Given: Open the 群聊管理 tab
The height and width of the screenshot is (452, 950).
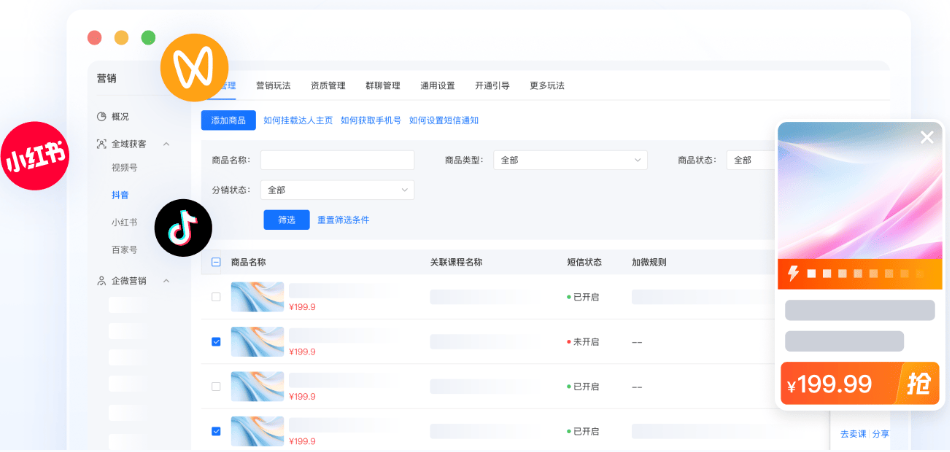Looking at the screenshot, I should (x=383, y=85).
